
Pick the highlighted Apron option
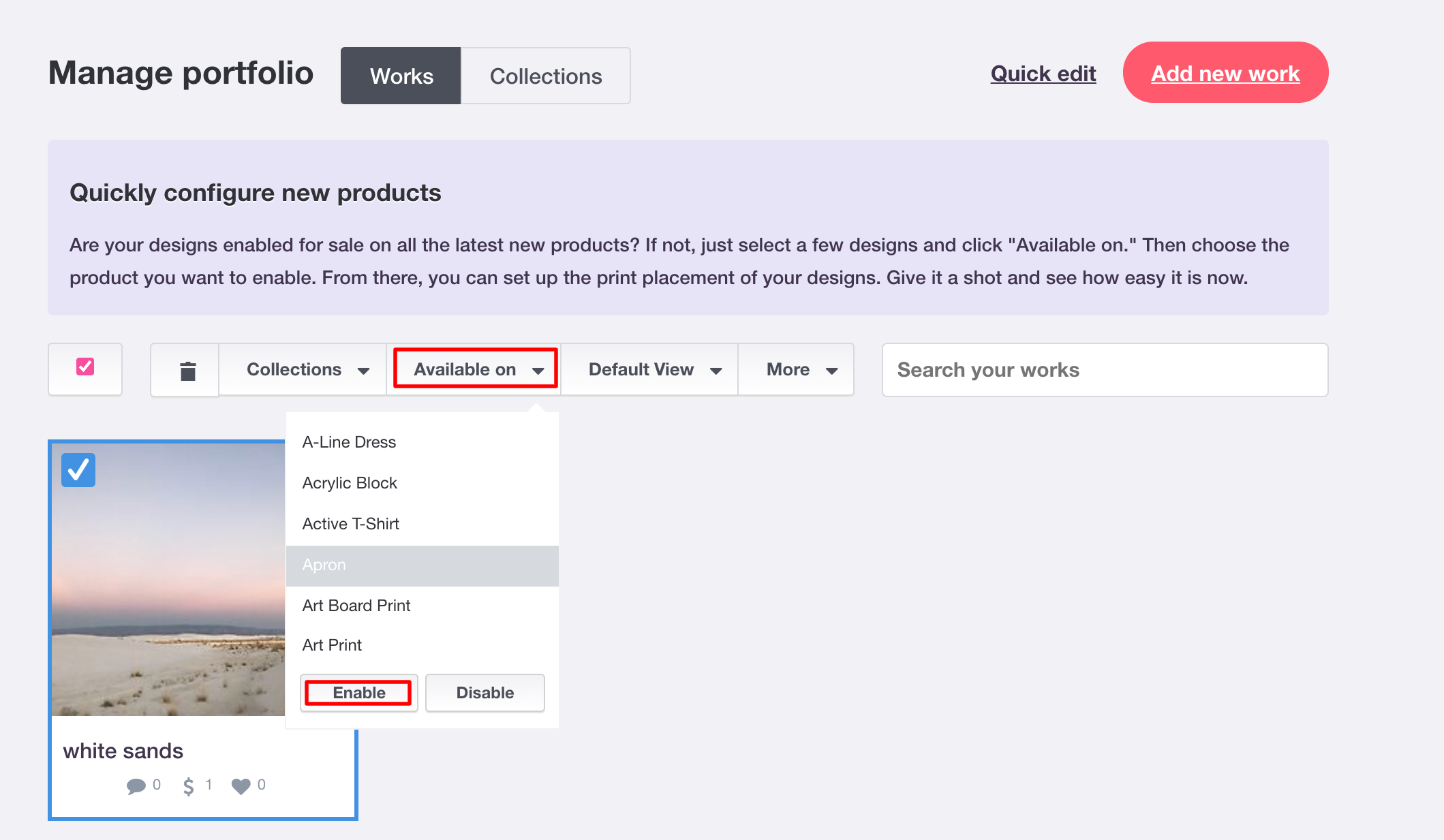423,565
